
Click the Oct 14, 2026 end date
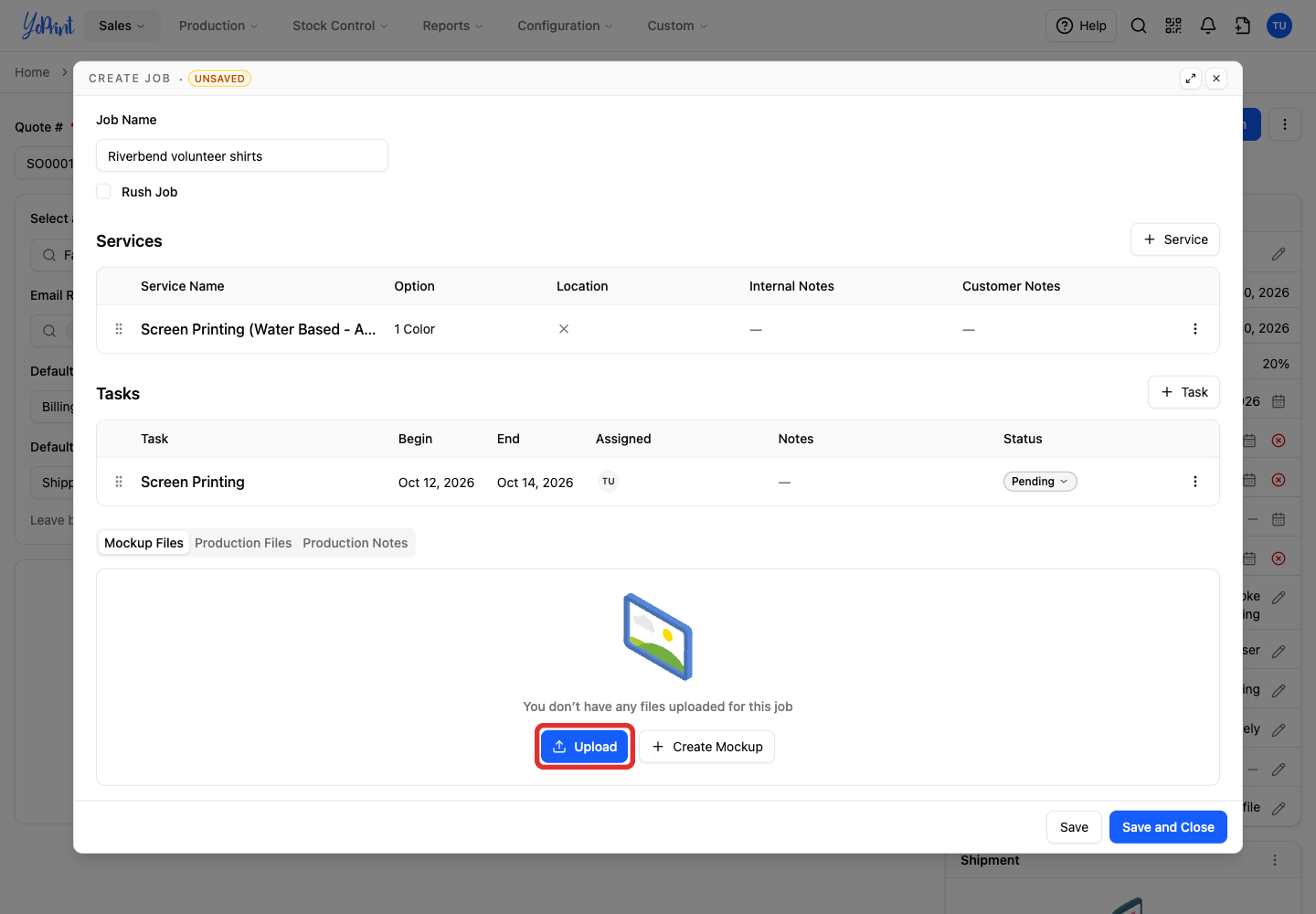point(535,483)
